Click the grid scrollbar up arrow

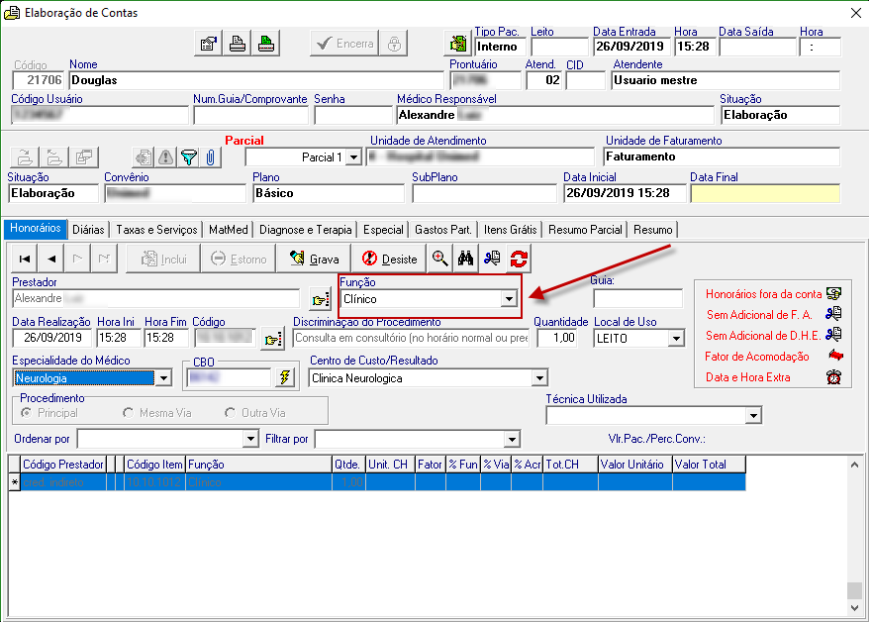[854, 465]
